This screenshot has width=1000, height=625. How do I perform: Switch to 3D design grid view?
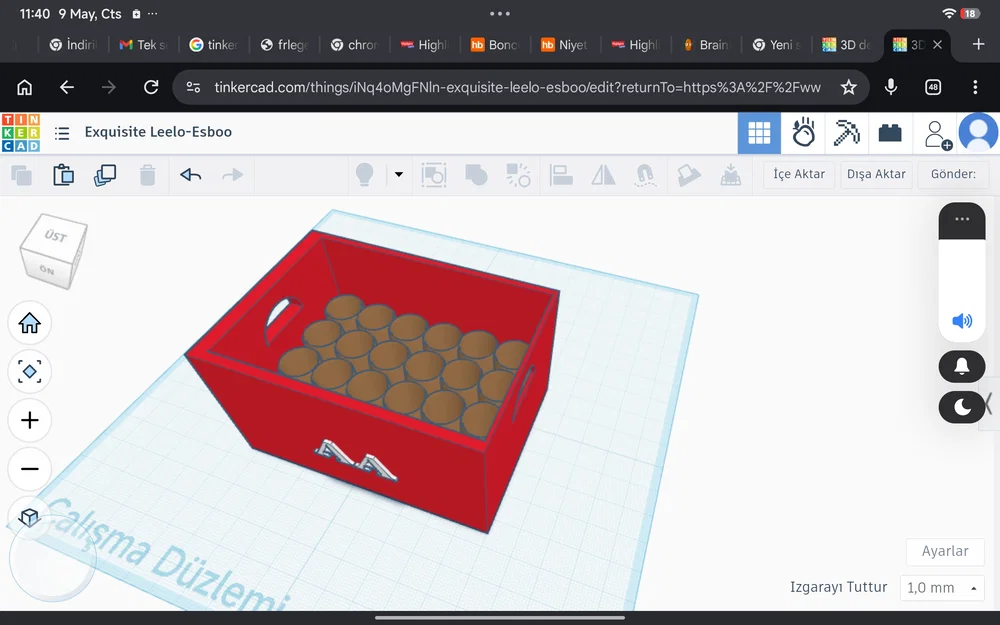759,133
